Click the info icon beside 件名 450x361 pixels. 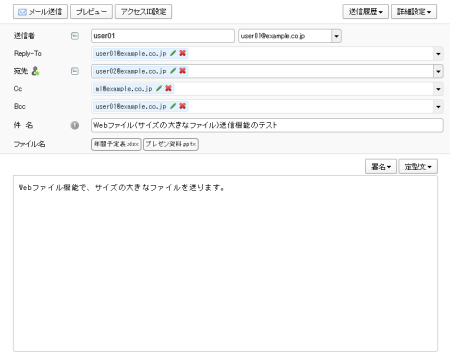pyautogui.click(x=75, y=125)
